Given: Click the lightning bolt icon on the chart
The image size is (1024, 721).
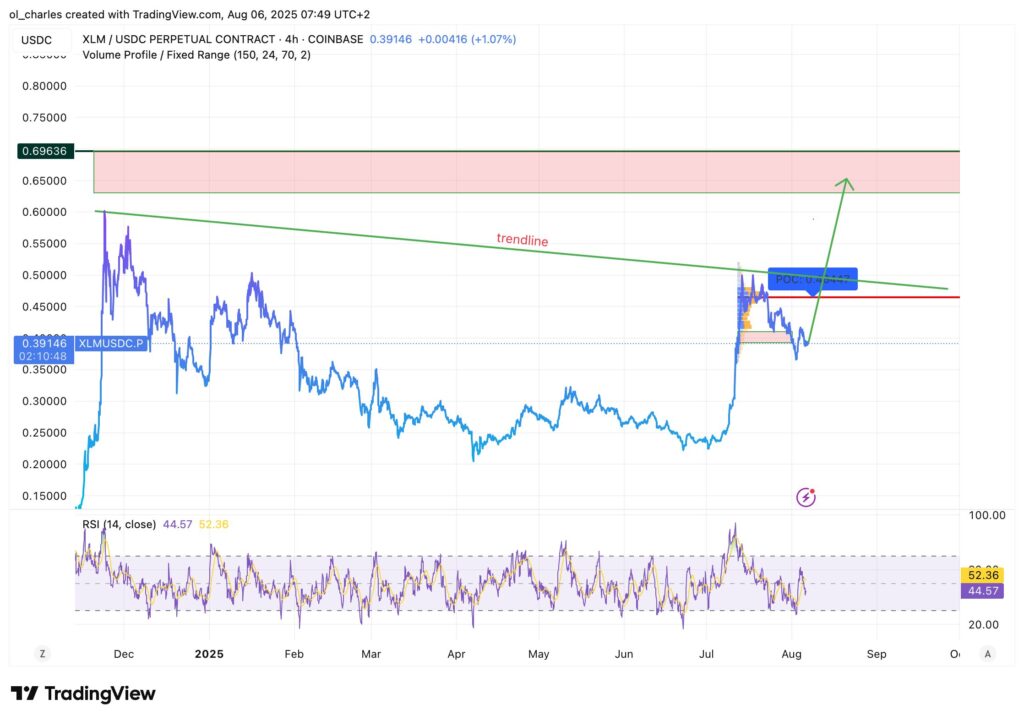Looking at the screenshot, I should (x=805, y=497).
